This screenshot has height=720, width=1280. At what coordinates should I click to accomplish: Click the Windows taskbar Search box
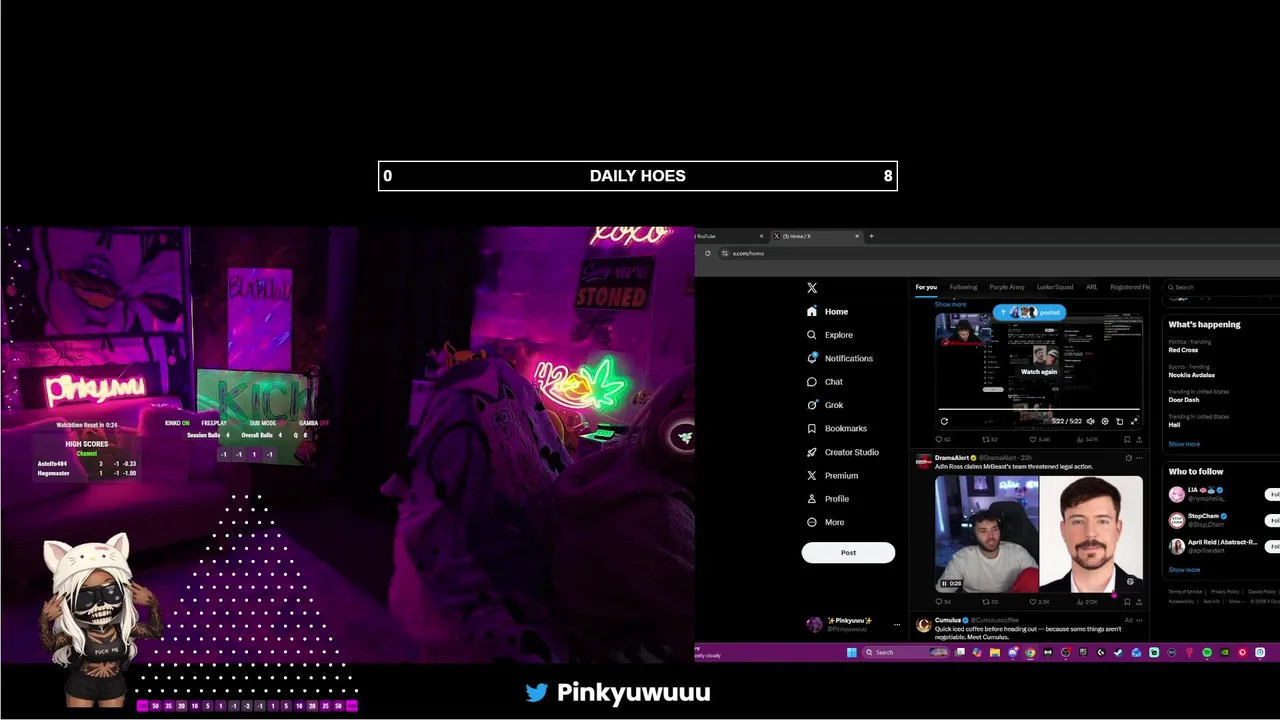906,652
